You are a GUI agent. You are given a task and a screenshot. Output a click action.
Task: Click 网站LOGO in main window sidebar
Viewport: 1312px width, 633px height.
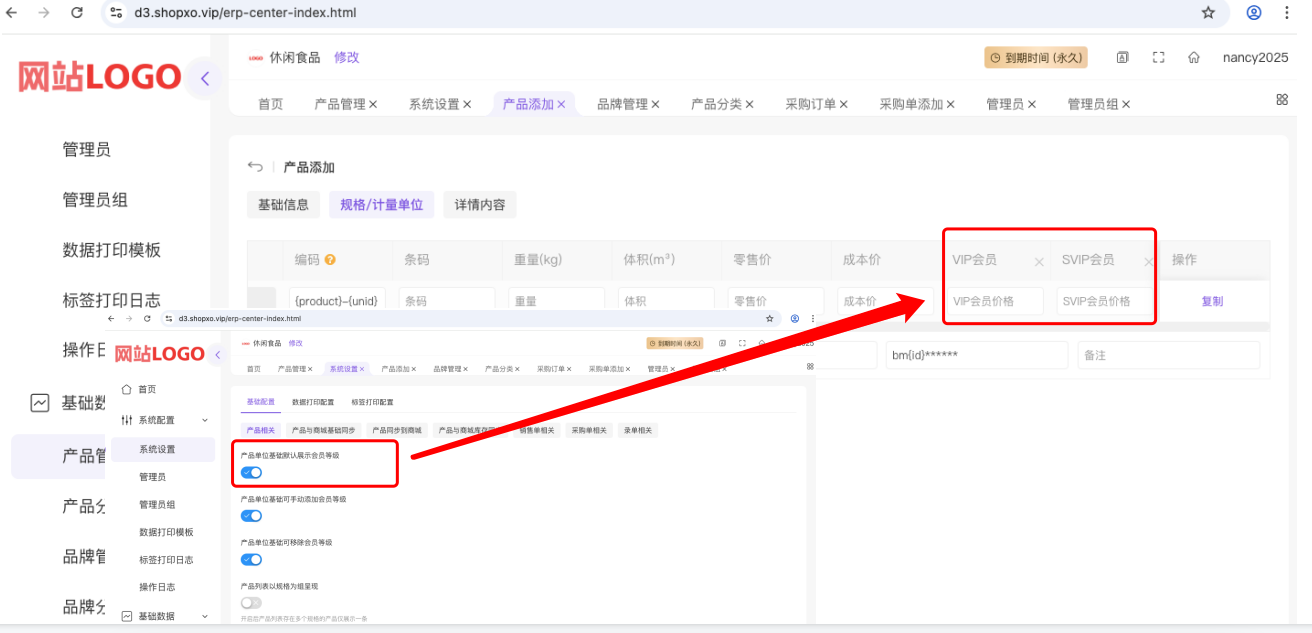click(100, 77)
